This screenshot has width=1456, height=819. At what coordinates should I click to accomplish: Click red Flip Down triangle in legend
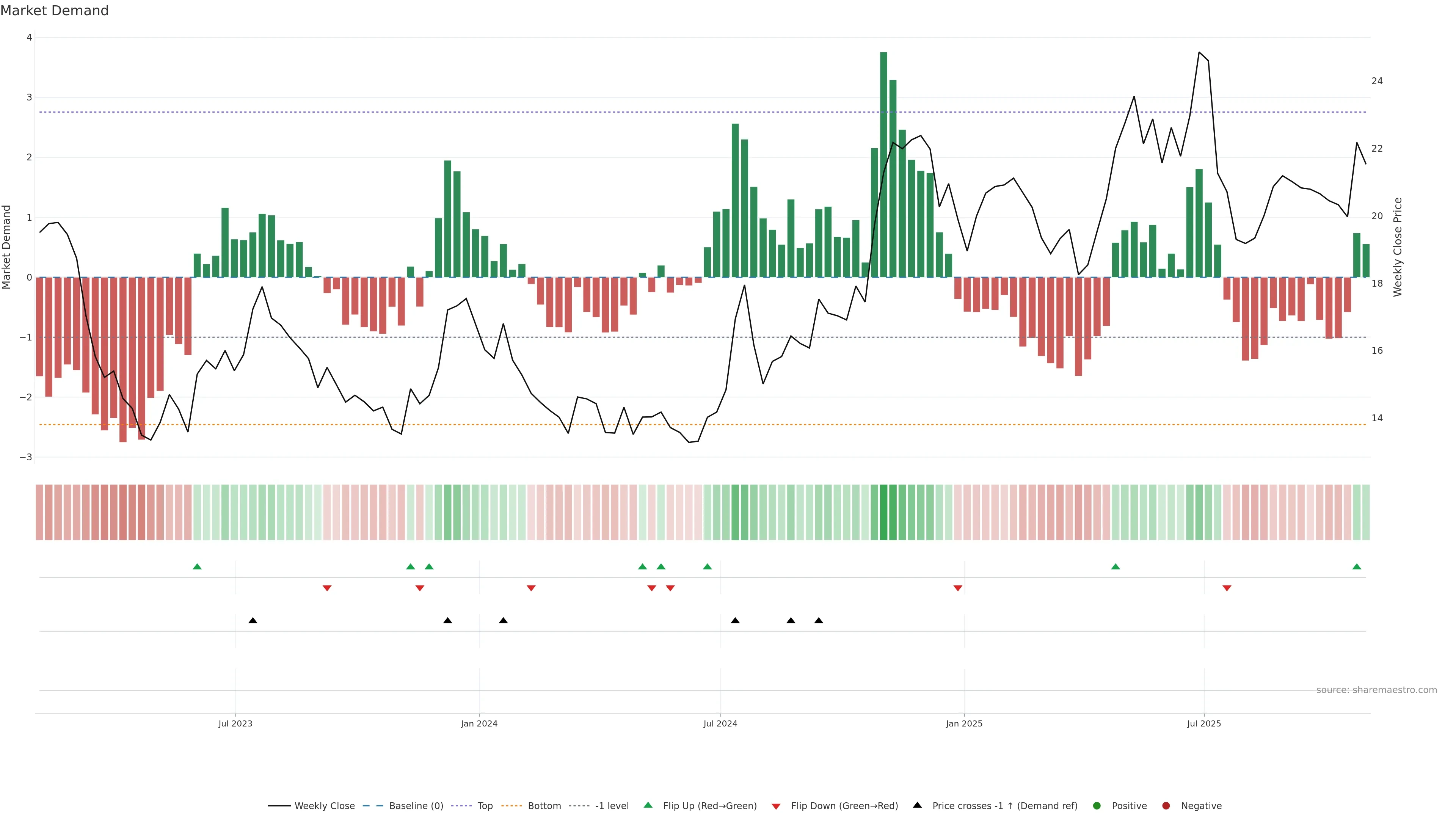(x=776, y=806)
